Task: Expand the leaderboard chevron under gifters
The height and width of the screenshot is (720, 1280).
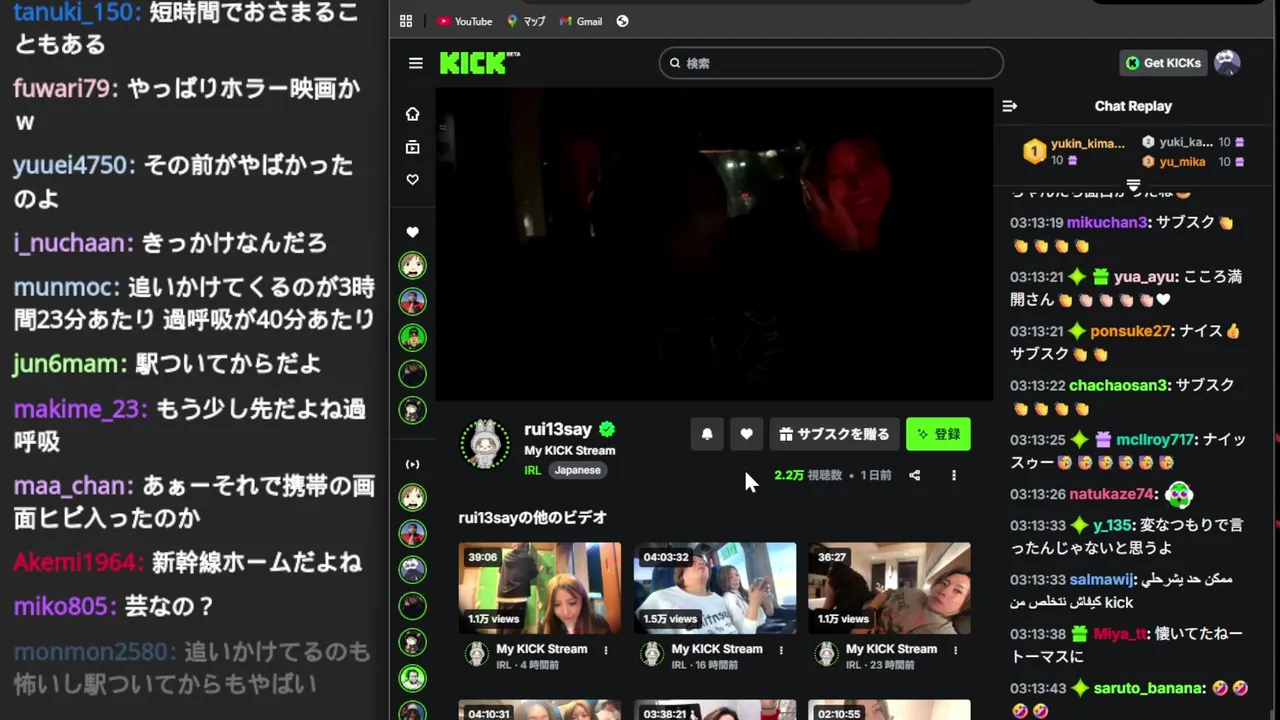Action: pyautogui.click(x=1133, y=185)
